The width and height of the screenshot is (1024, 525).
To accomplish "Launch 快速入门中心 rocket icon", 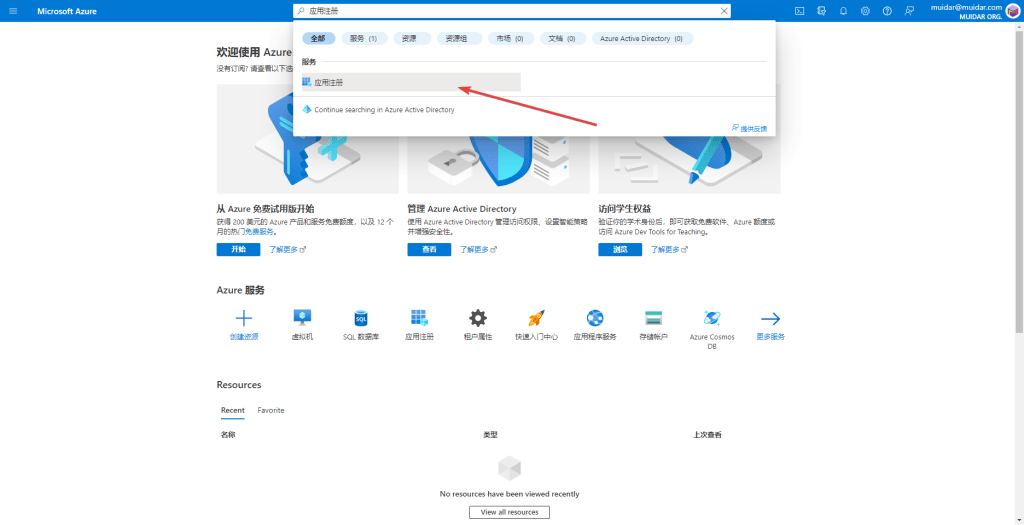I will [536, 318].
